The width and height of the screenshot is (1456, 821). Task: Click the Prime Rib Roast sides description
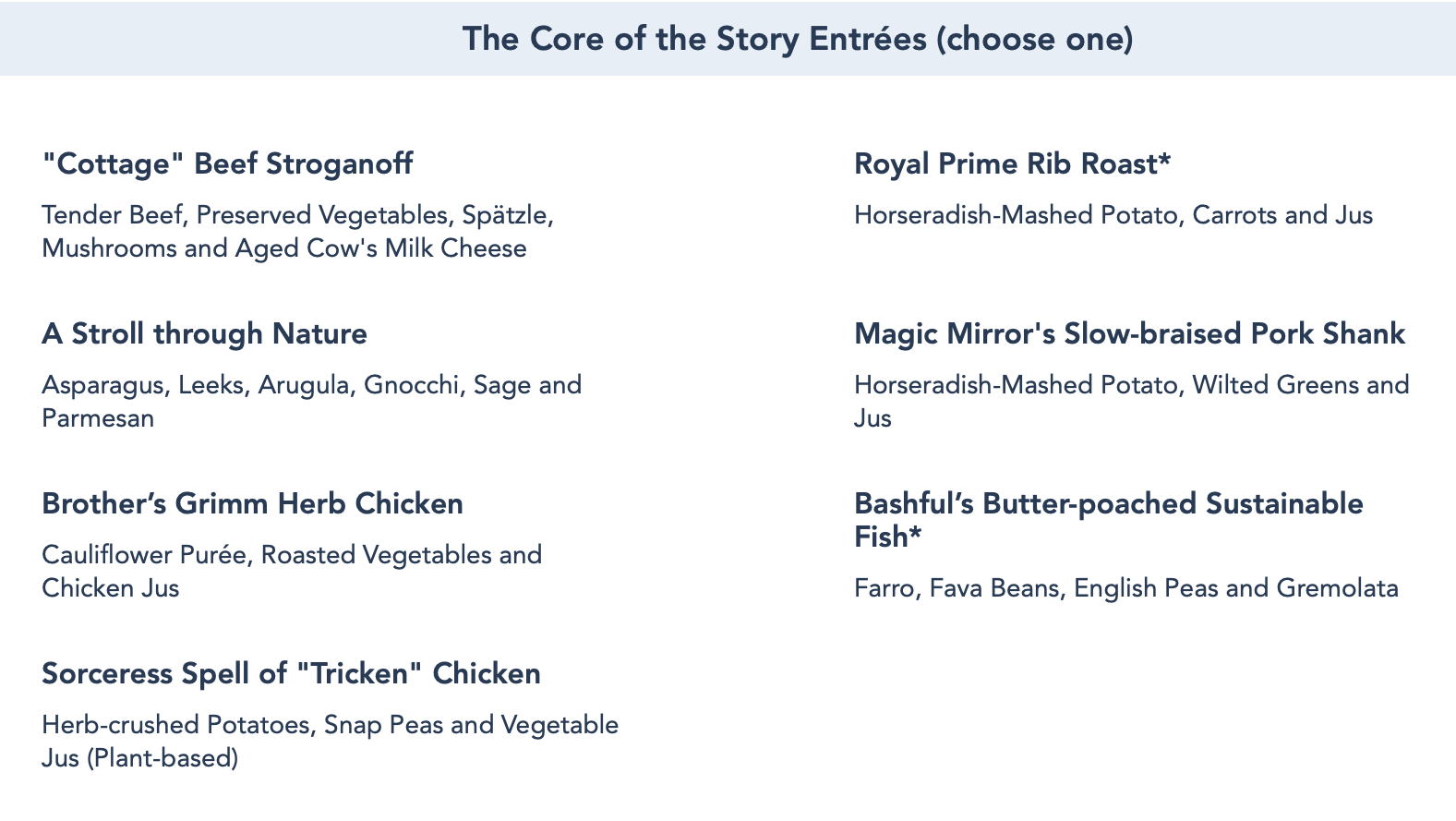click(1113, 215)
